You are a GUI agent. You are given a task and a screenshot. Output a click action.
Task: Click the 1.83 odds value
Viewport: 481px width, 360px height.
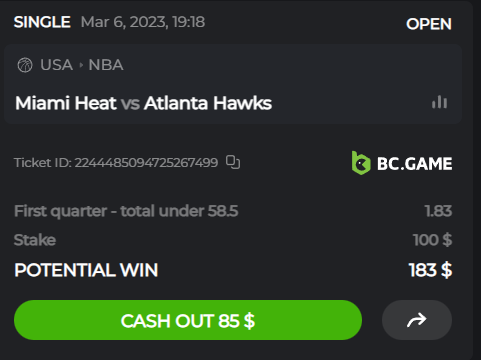click(x=438, y=211)
